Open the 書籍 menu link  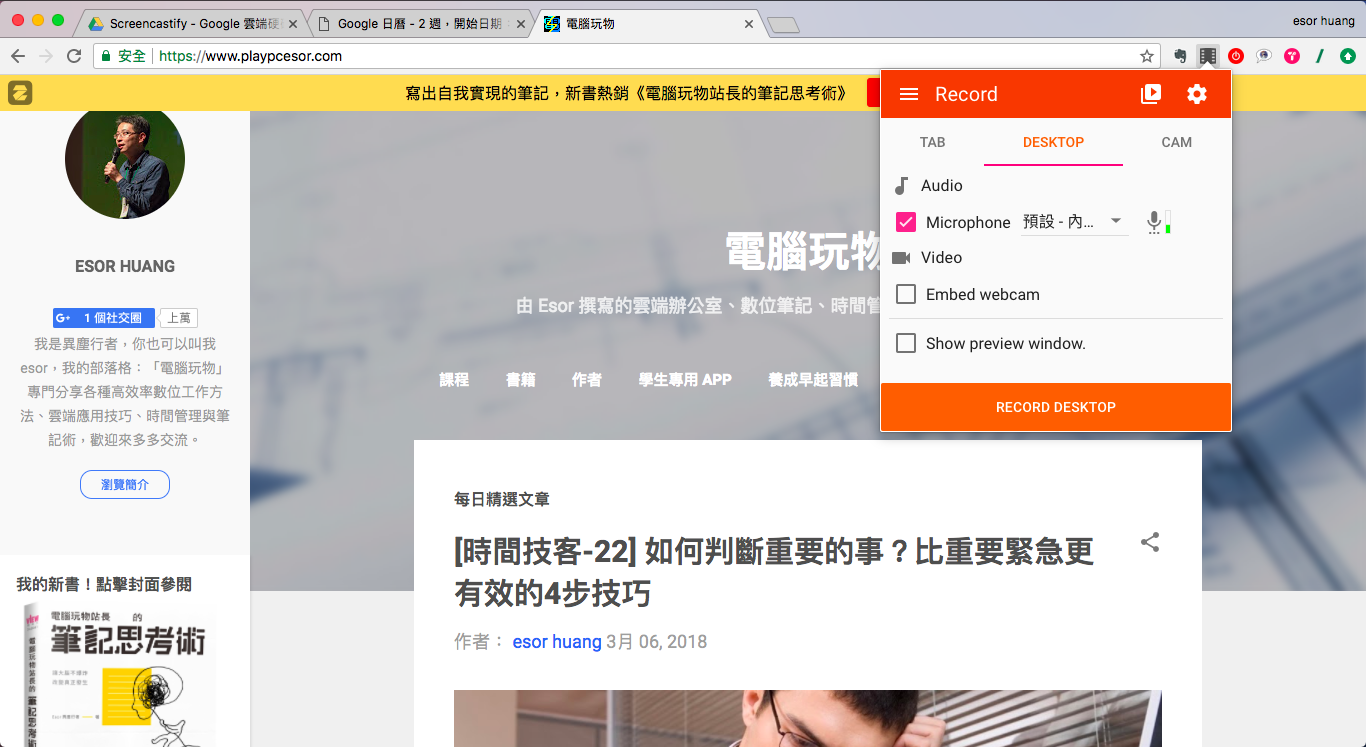coord(520,380)
